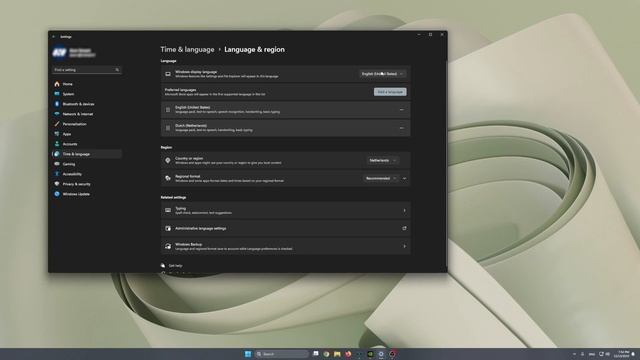Maximize the Settings window
Image resolution: width=640 pixels, height=360 pixels.
tap(430, 35)
